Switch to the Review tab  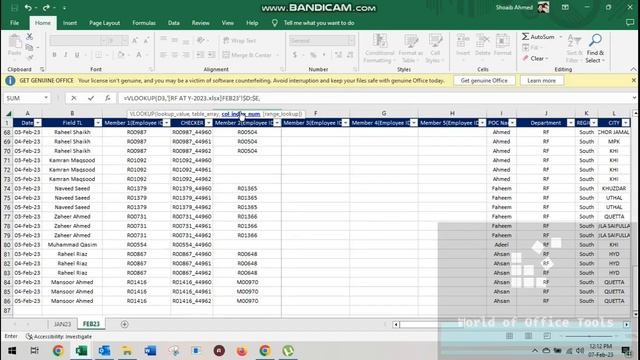[200, 23]
